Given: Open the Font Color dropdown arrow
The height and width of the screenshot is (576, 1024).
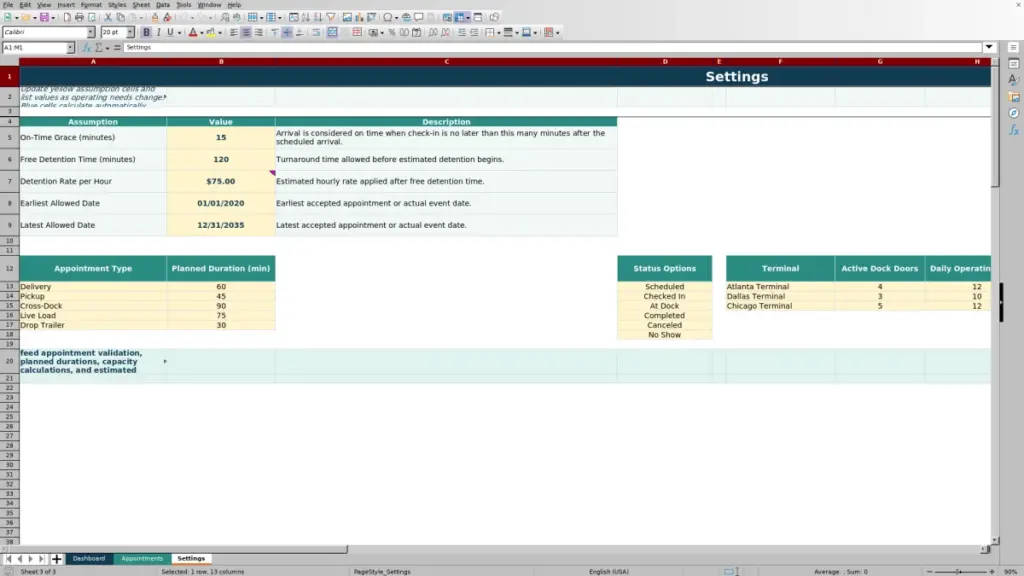Looking at the screenshot, I should tap(202, 33).
